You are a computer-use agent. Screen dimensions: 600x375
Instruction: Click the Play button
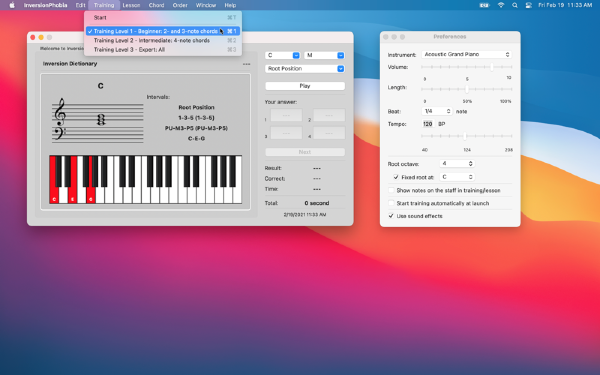click(305, 86)
